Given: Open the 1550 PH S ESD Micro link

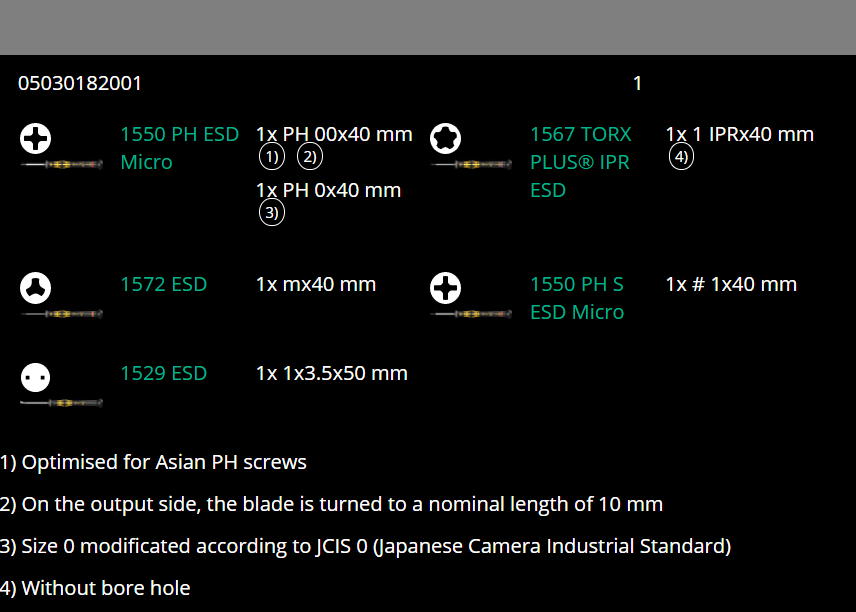Looking at the screenshot, I should [x=577, y=298].
